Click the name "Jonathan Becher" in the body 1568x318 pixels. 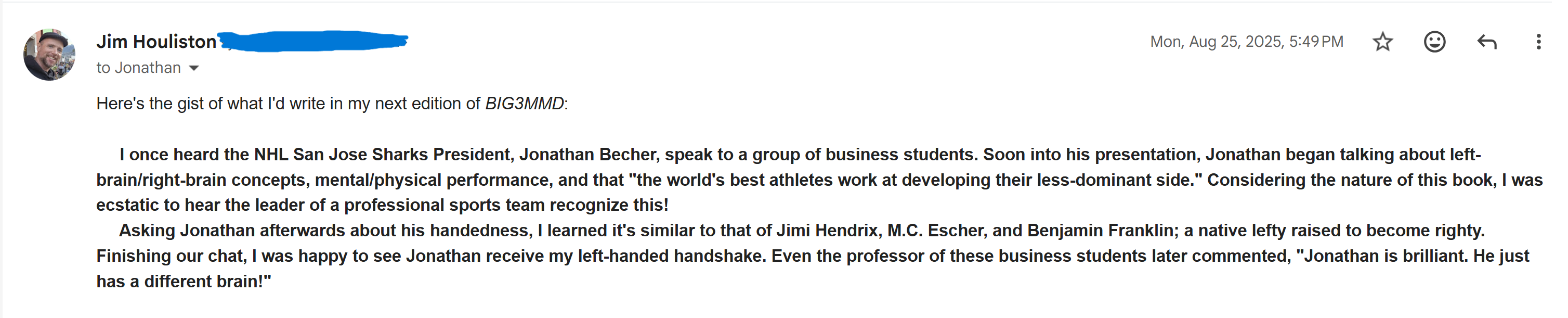tap(589, 155)
